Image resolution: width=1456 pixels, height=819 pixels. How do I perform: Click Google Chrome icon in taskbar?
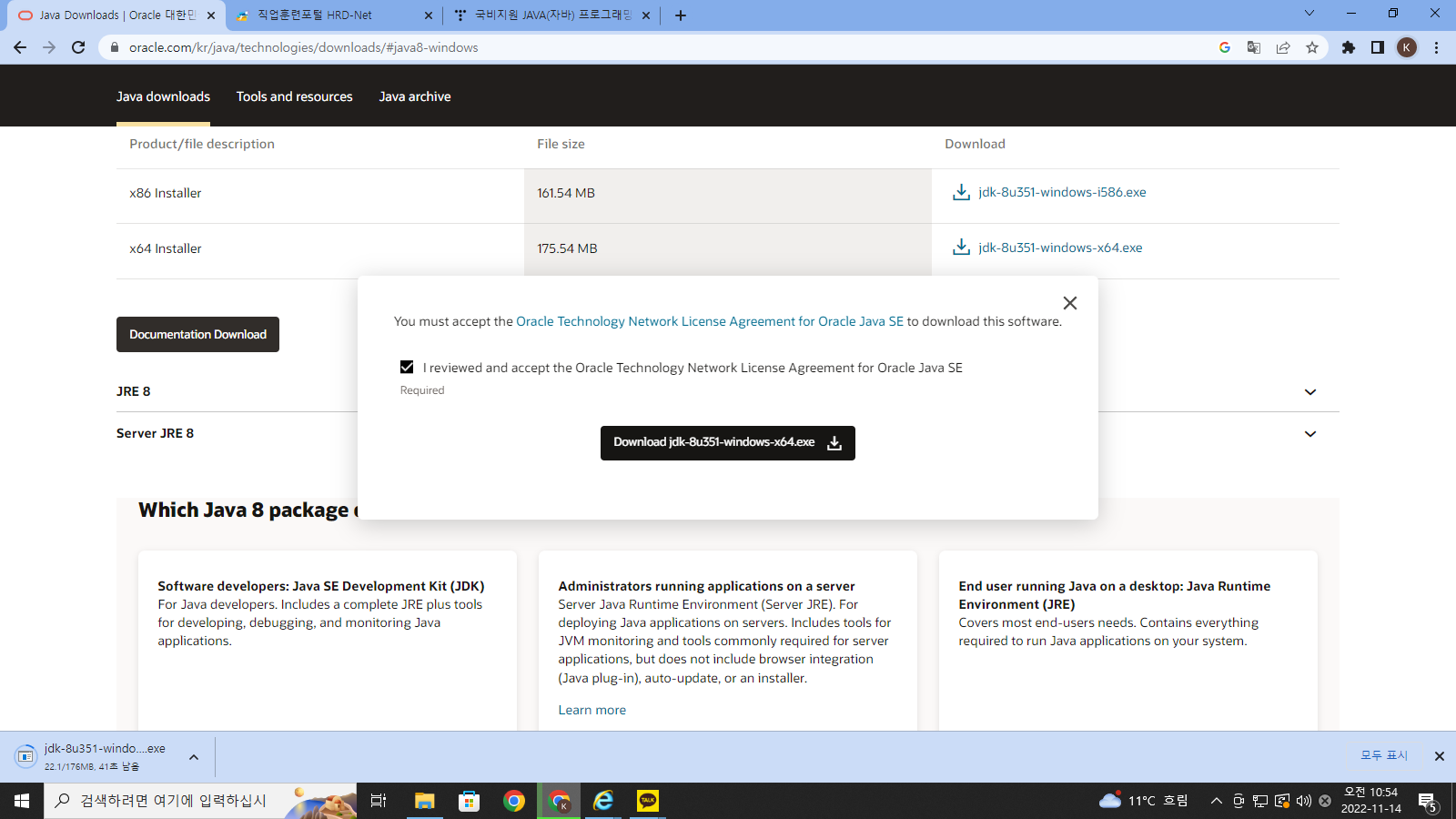(514, 801)
